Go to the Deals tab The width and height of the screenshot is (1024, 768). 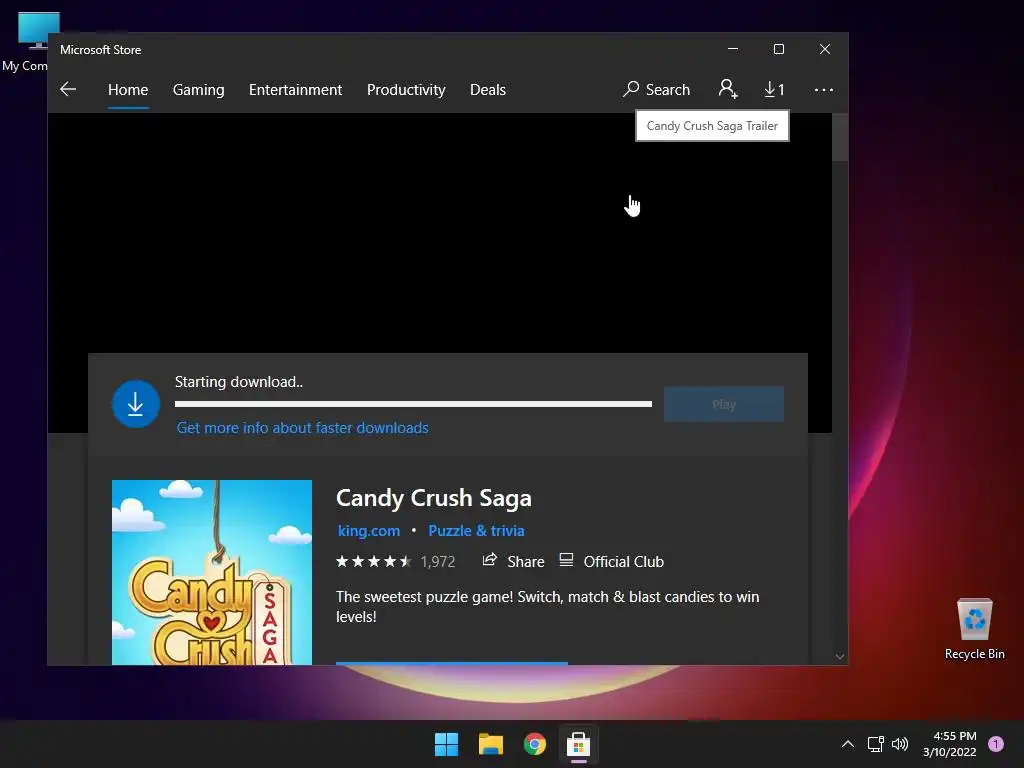(488, 89)
